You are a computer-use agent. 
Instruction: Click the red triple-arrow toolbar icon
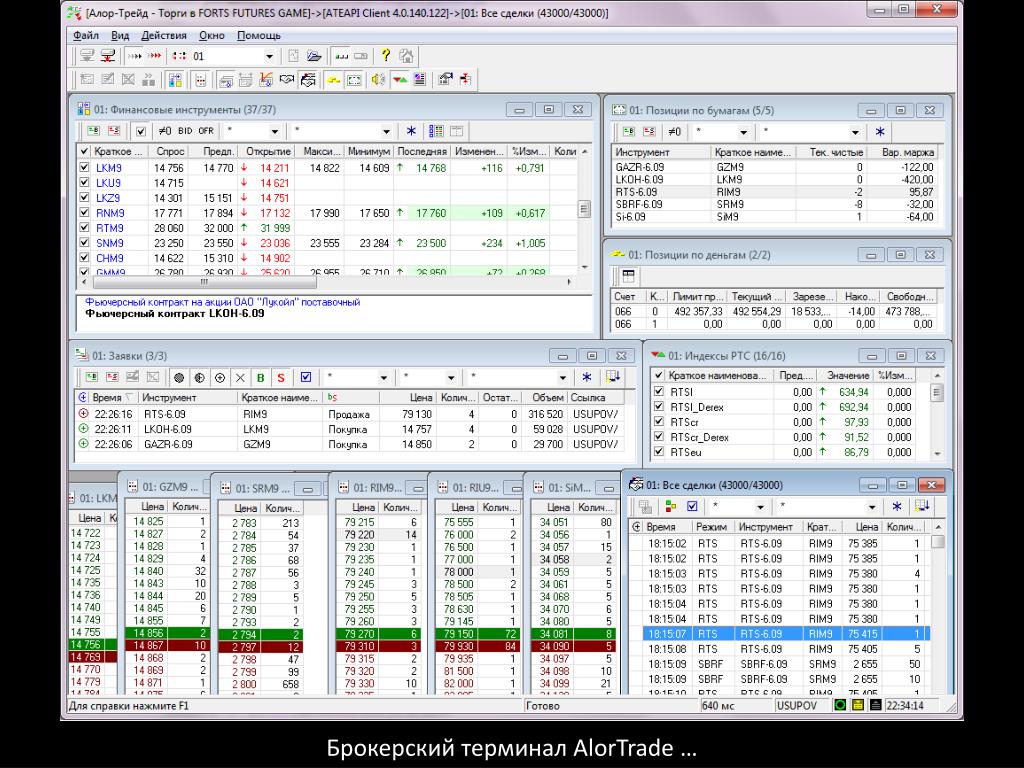pos(155,56)
